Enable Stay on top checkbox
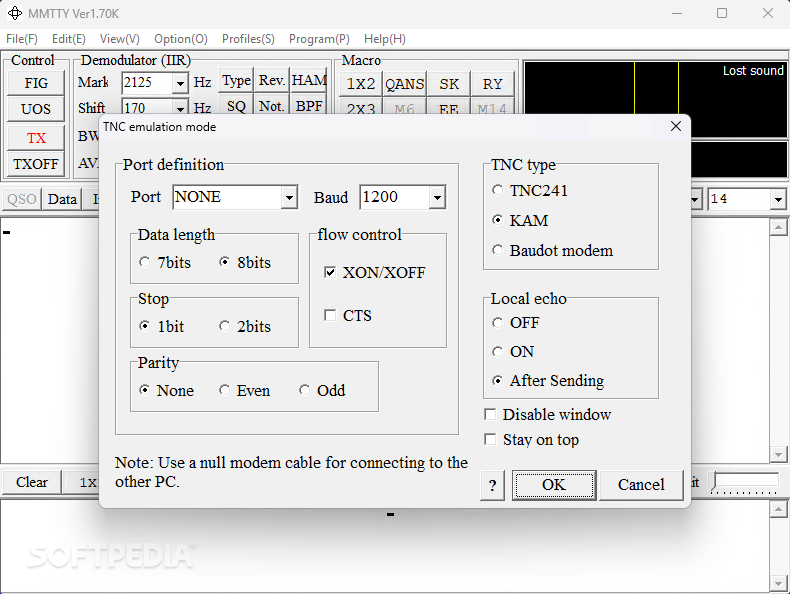Viewport: 790px width, 594px height. click(x=532, y=439)
